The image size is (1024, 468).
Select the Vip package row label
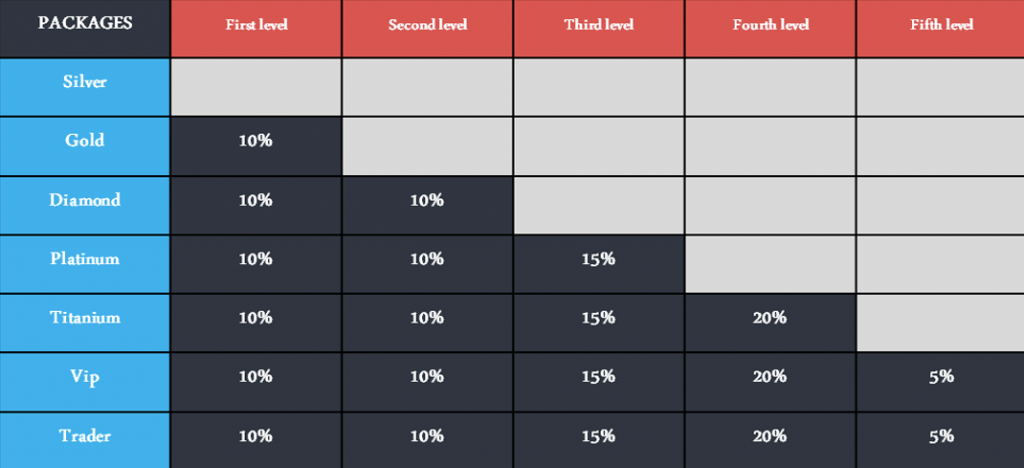[x=85, y=382]
